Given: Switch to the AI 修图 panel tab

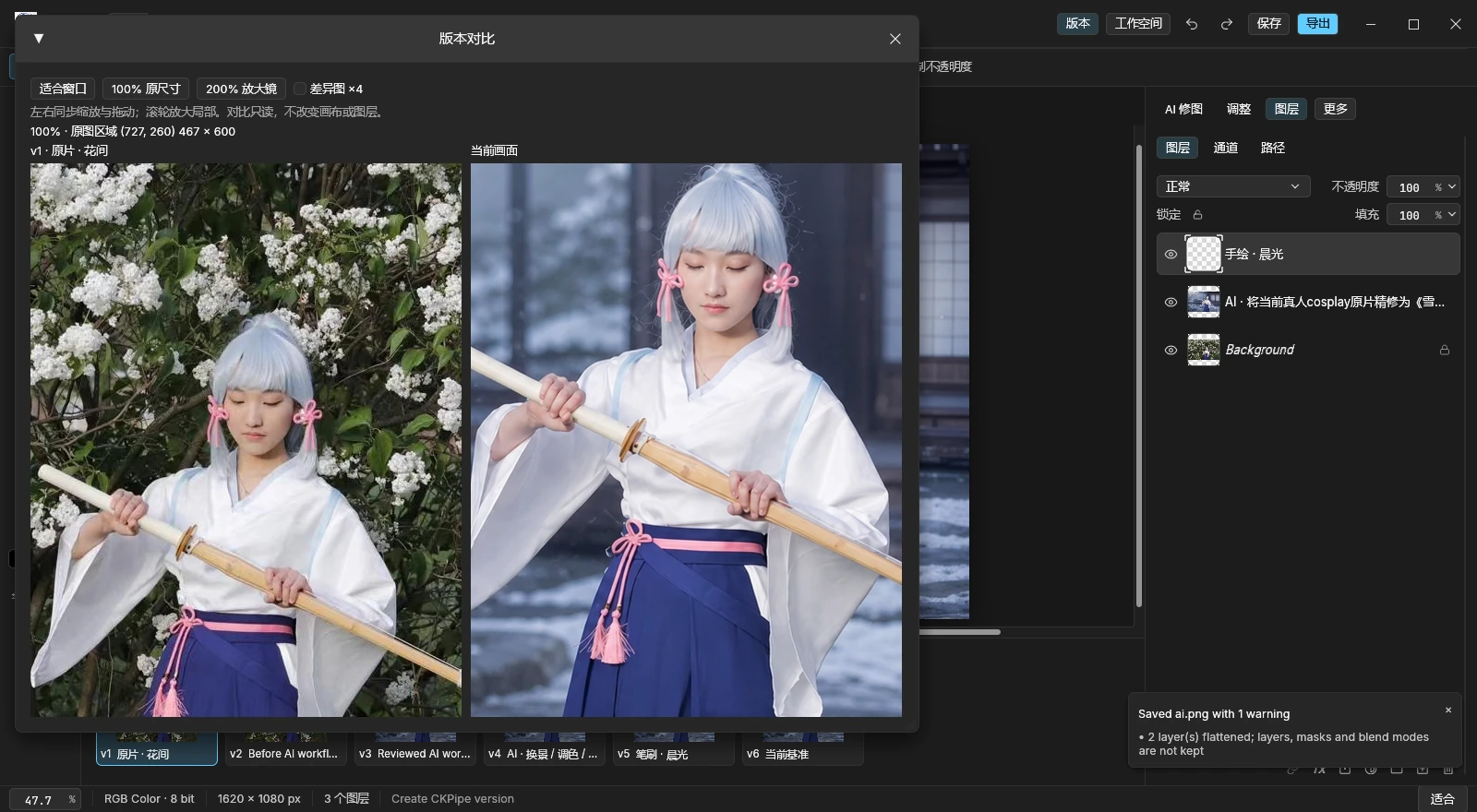Looking at the screenshot, I should pos(1183,109).
